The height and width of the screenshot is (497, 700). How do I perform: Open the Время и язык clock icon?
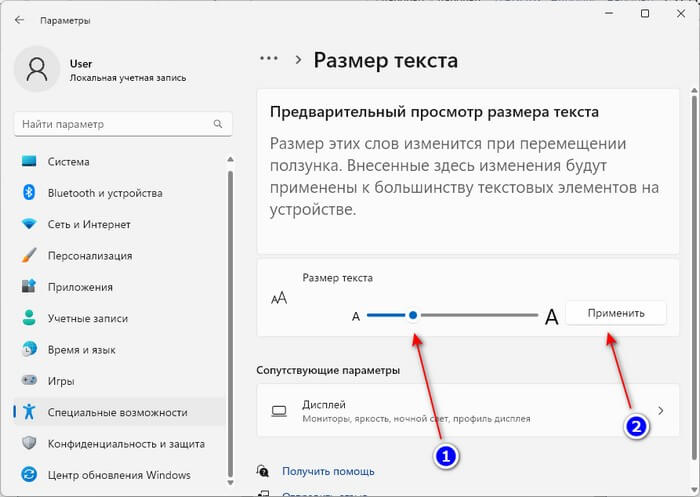(x=29, y=349)
